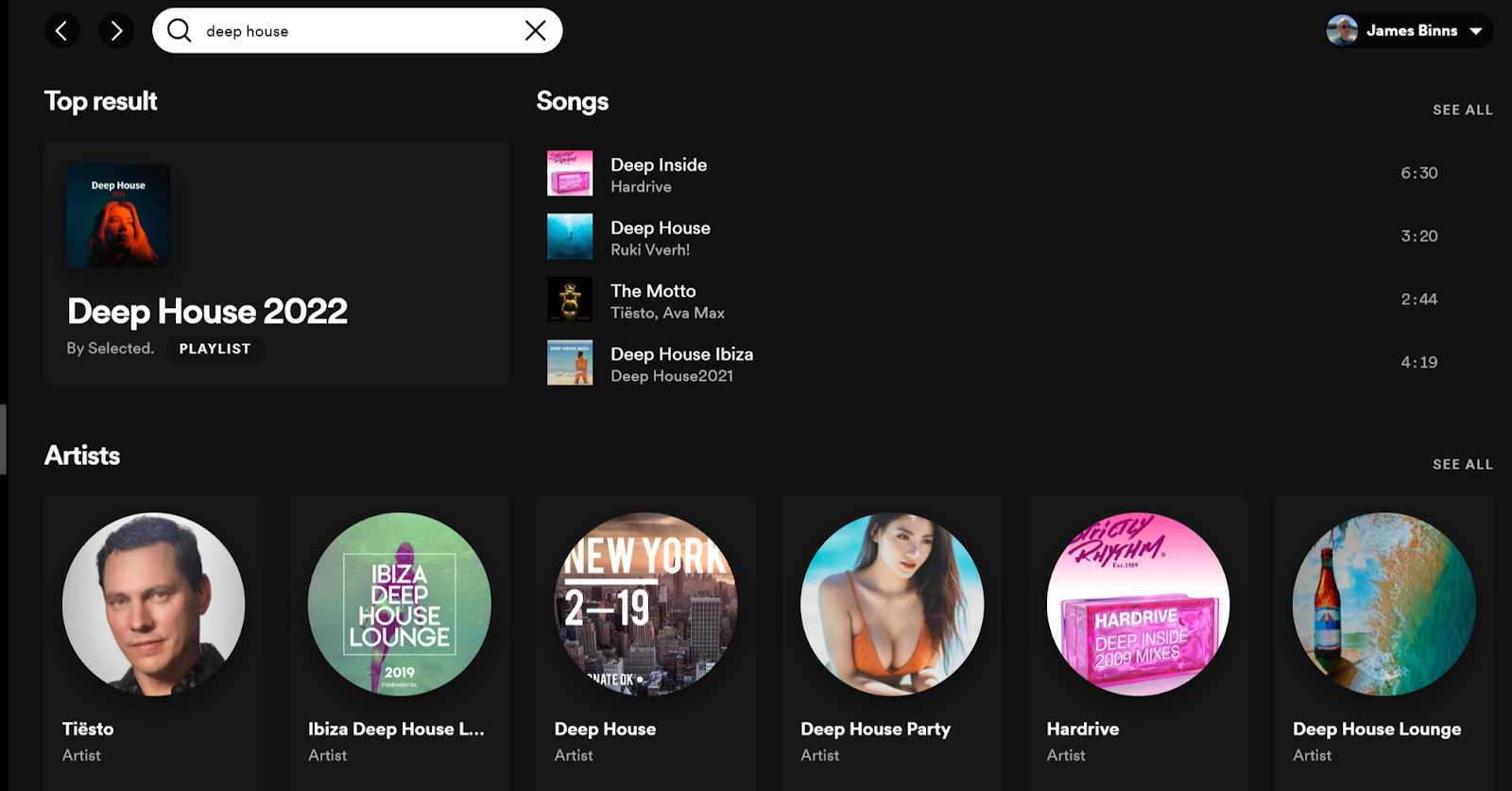Click the 4:19 song duration
The width and height of the screenshot is (1512, 791).
pyautogui.click(x=1418, y=363)
